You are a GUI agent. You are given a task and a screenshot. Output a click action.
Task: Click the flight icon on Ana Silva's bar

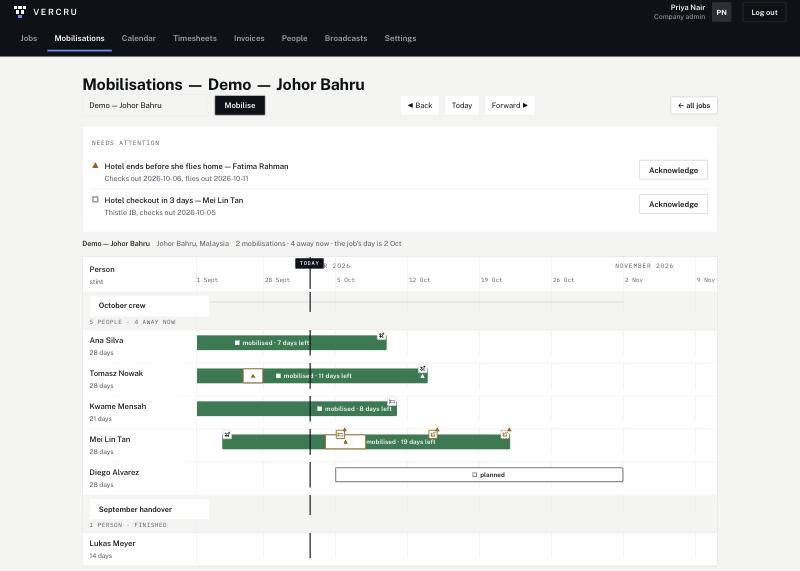[381, 336]
